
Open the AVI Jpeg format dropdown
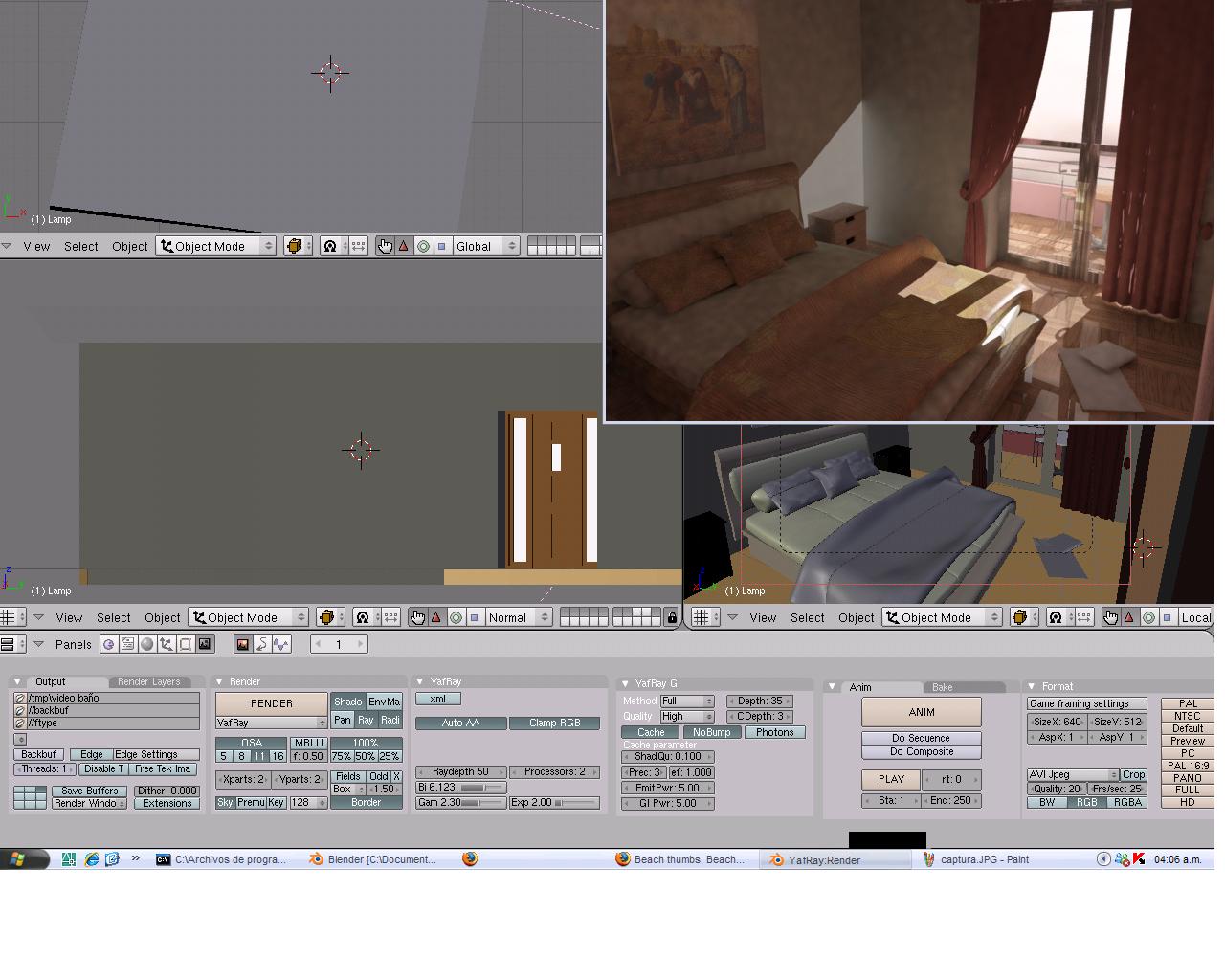point(1073,774)
